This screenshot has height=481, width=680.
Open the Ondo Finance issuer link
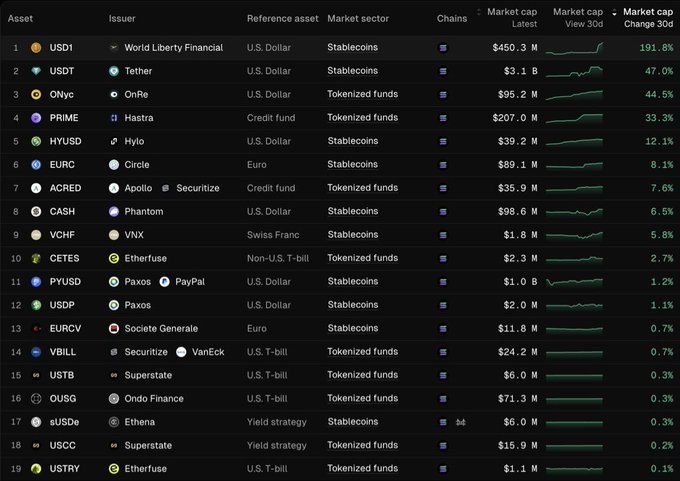tap(157, 398)
